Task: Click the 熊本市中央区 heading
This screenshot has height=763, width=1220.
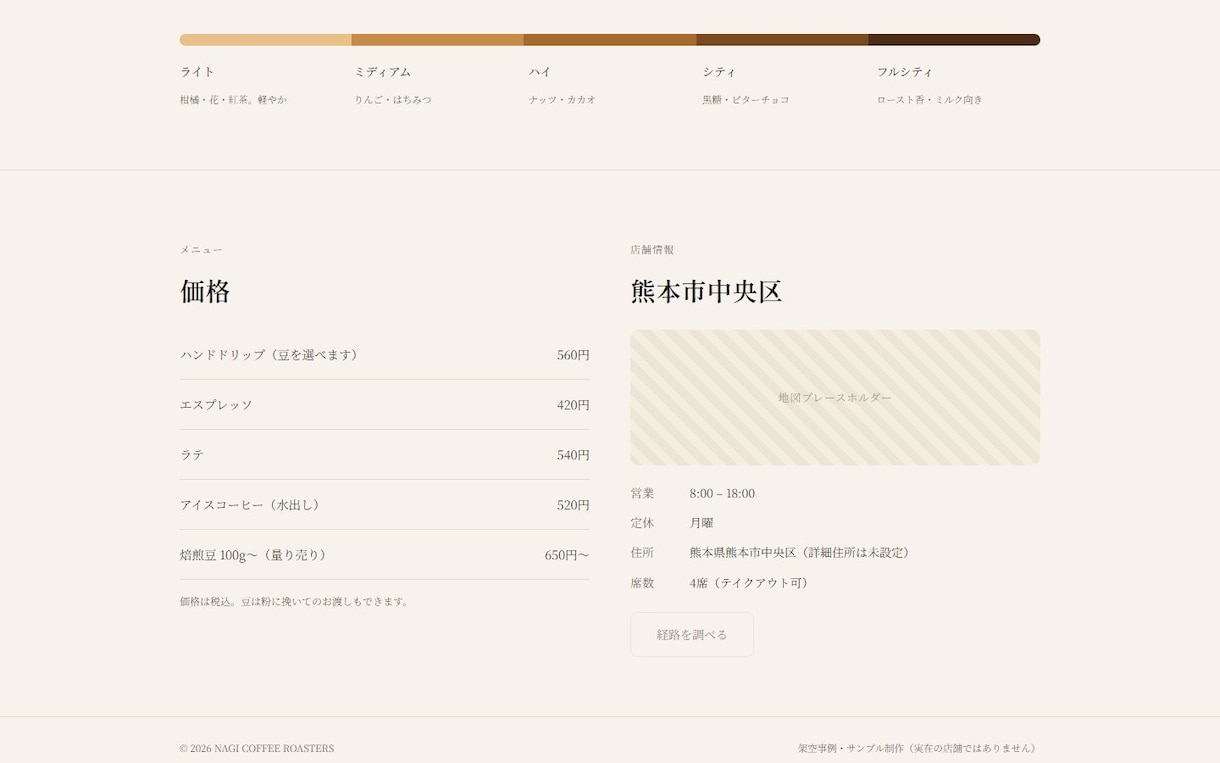Action: point(706,291)
